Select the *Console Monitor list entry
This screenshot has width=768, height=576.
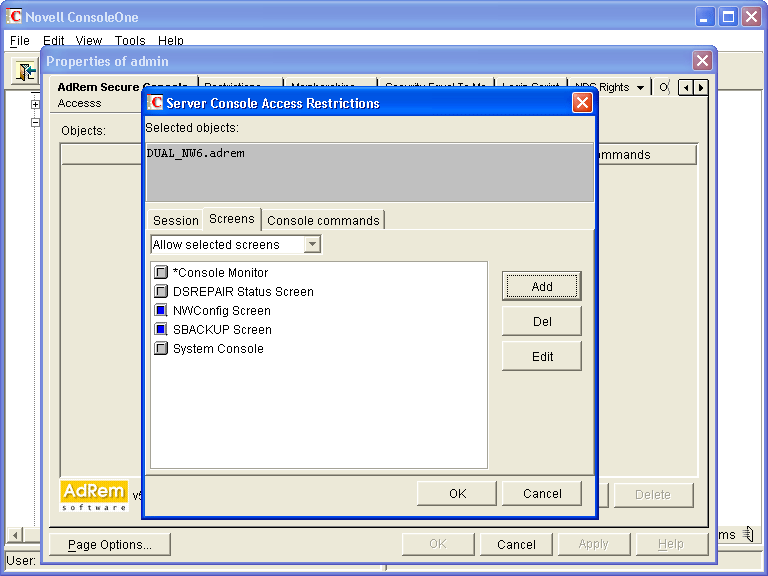[x=220, y=272]
